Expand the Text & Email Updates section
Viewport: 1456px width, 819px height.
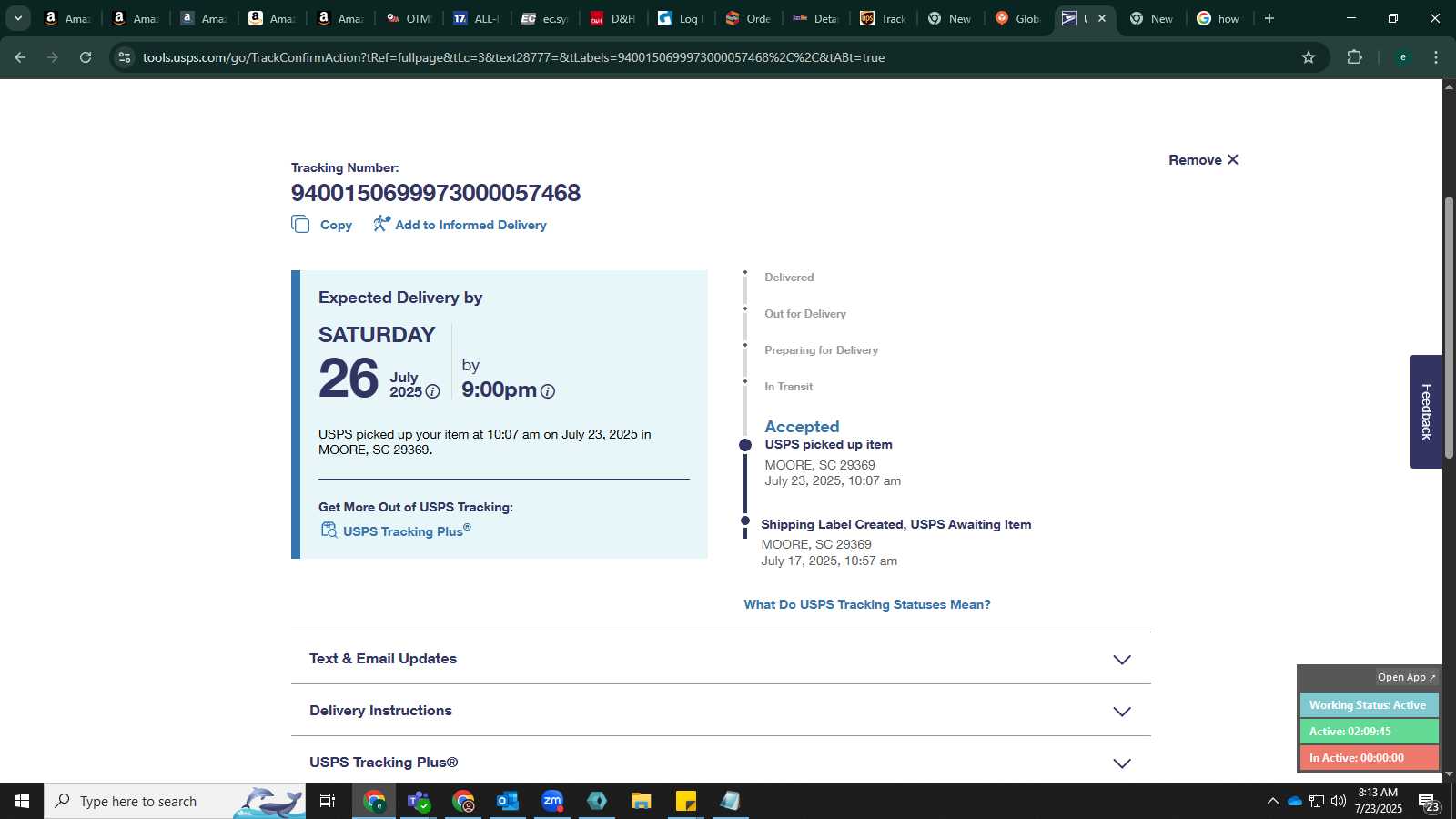721,659
